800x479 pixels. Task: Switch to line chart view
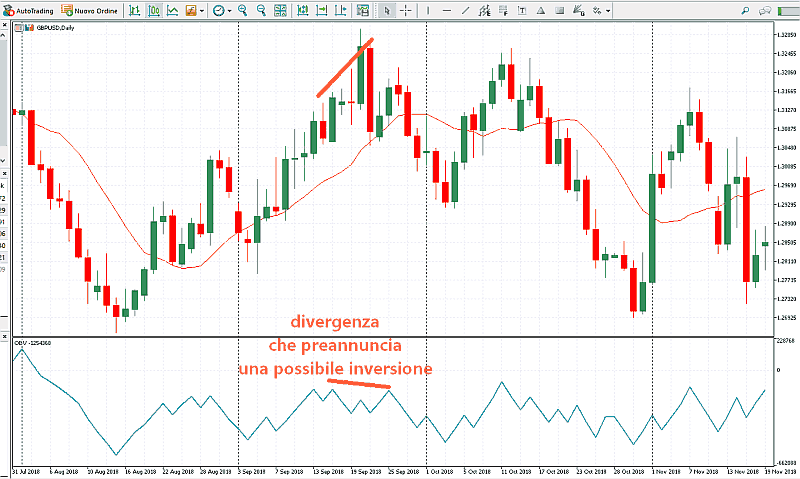pyautogui.click(x=172, y=10)
